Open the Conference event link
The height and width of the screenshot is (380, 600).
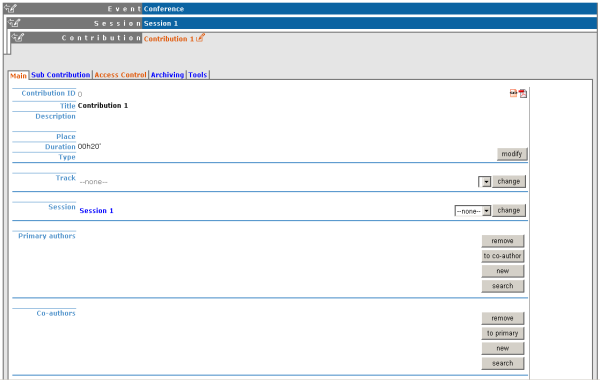click(164, 9)
